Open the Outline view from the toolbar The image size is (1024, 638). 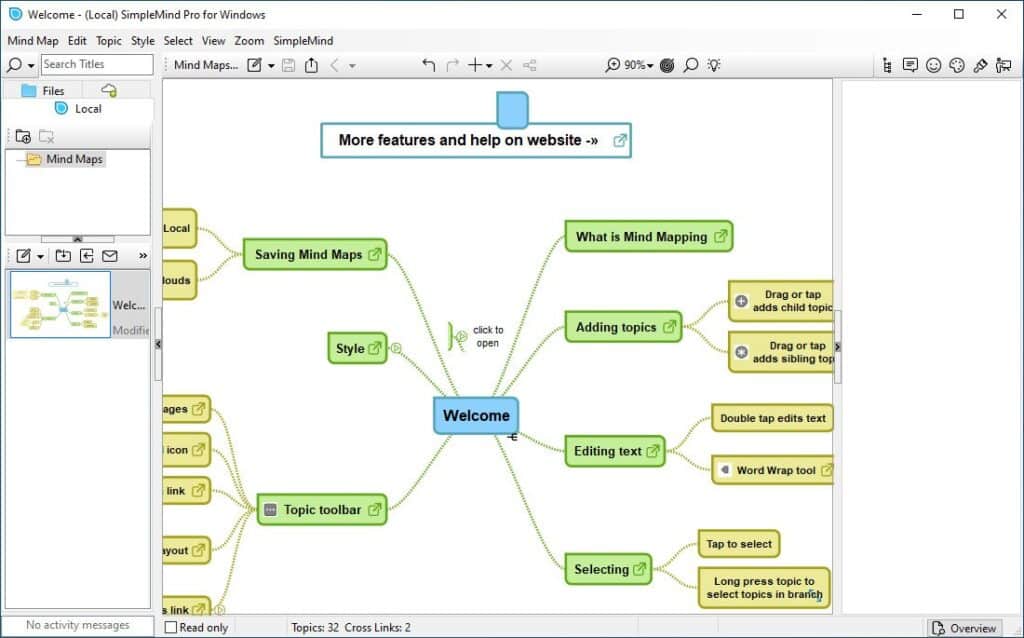[887, 65]
